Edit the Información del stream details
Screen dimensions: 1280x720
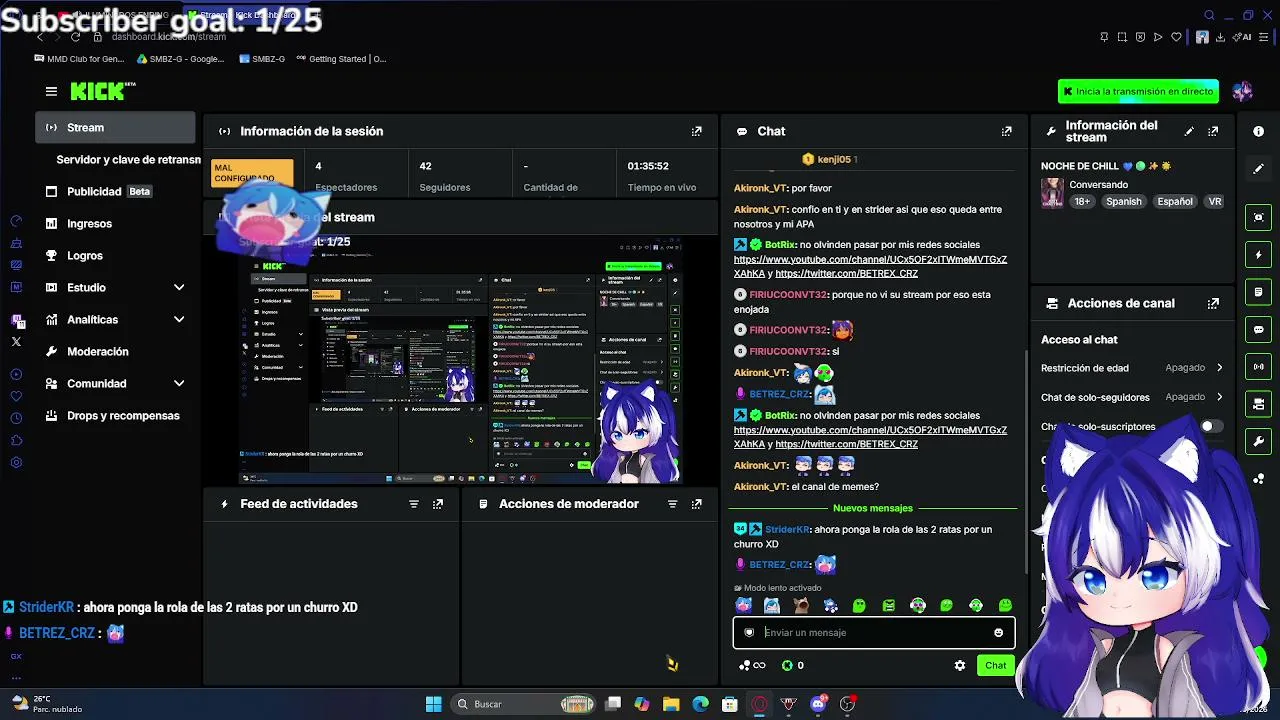tap(1189, 131)
